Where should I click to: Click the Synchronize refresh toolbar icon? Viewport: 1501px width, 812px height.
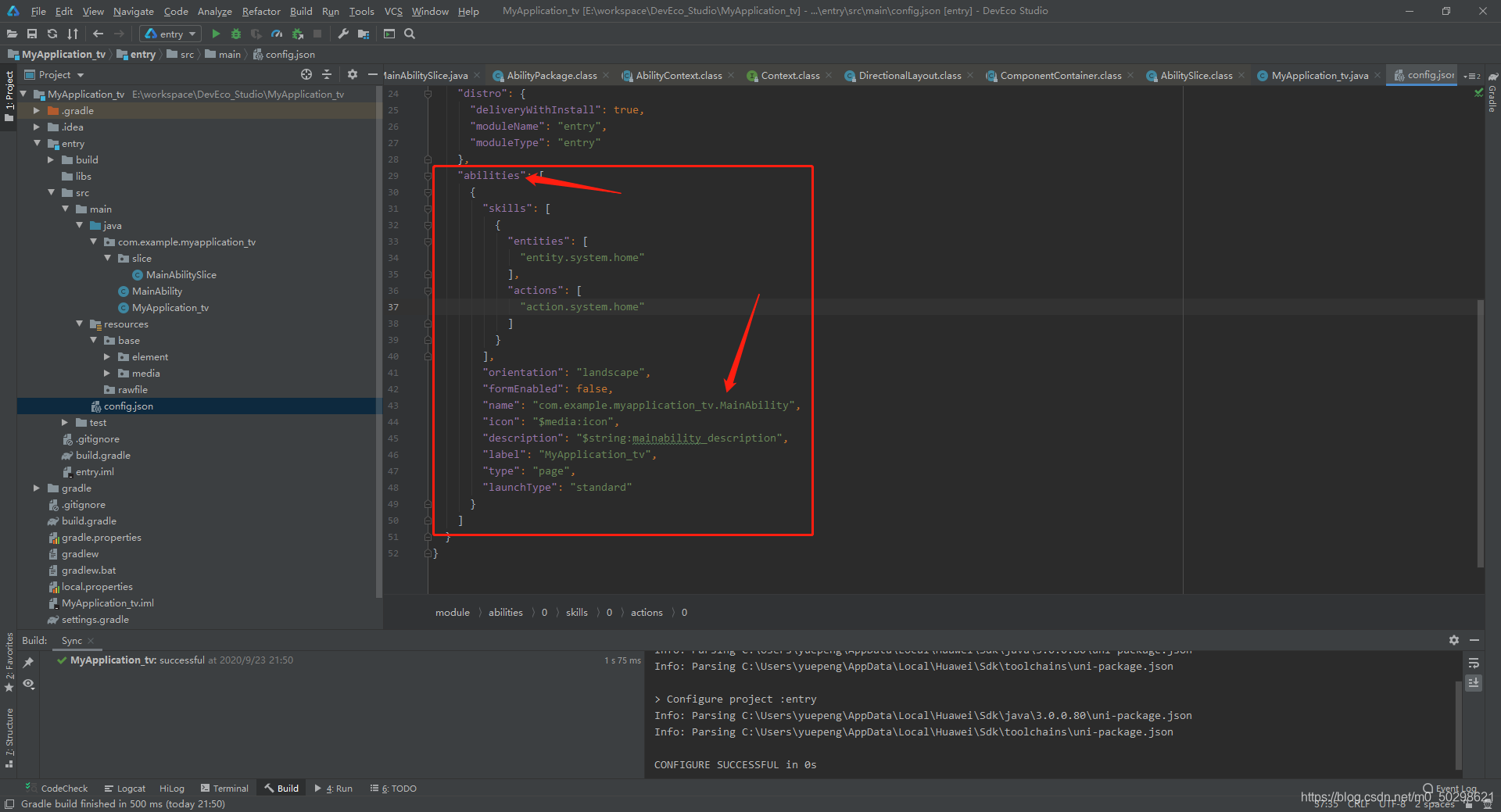pos(52,34)
